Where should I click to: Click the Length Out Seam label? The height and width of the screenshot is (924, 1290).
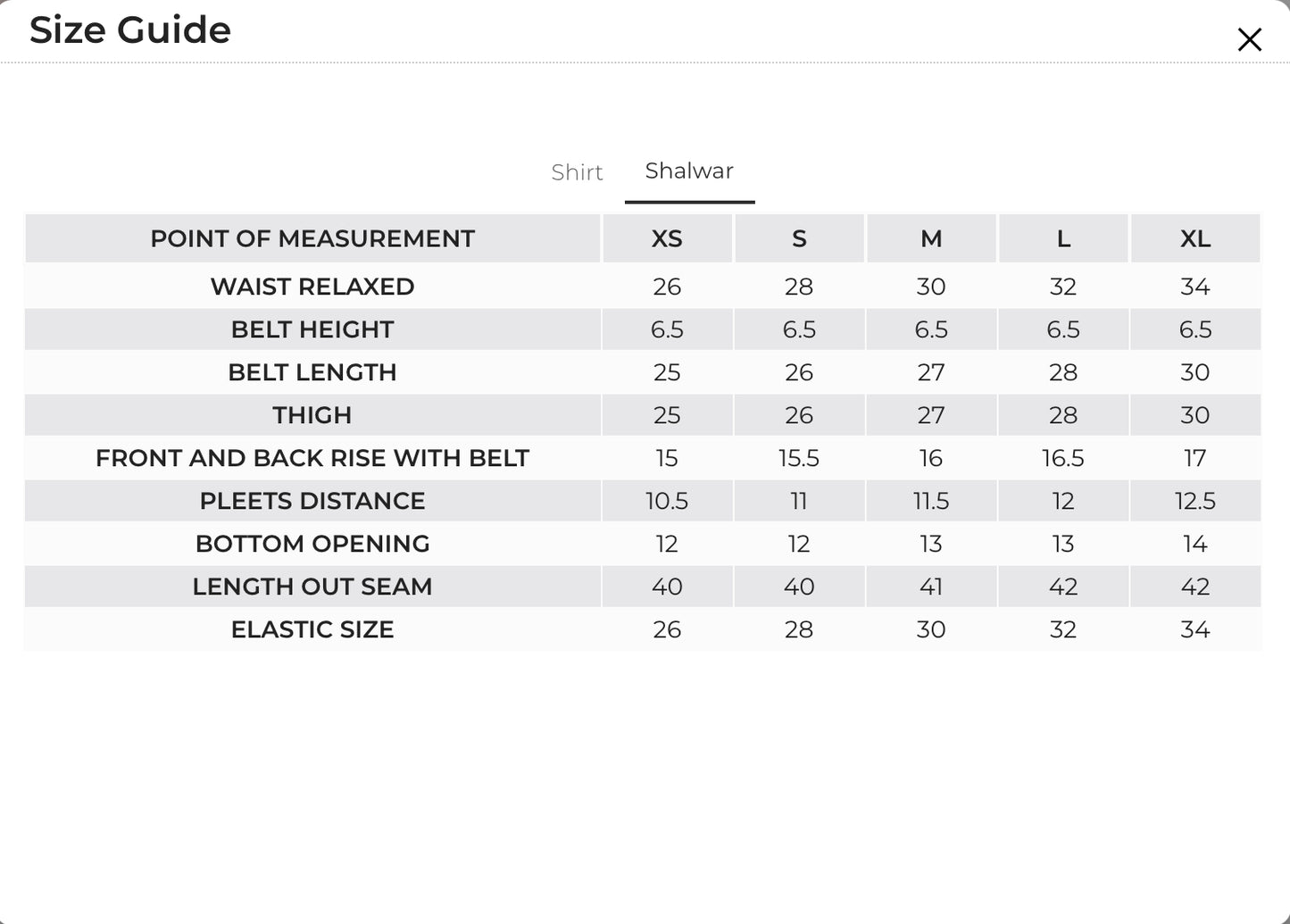click(312, 587)
